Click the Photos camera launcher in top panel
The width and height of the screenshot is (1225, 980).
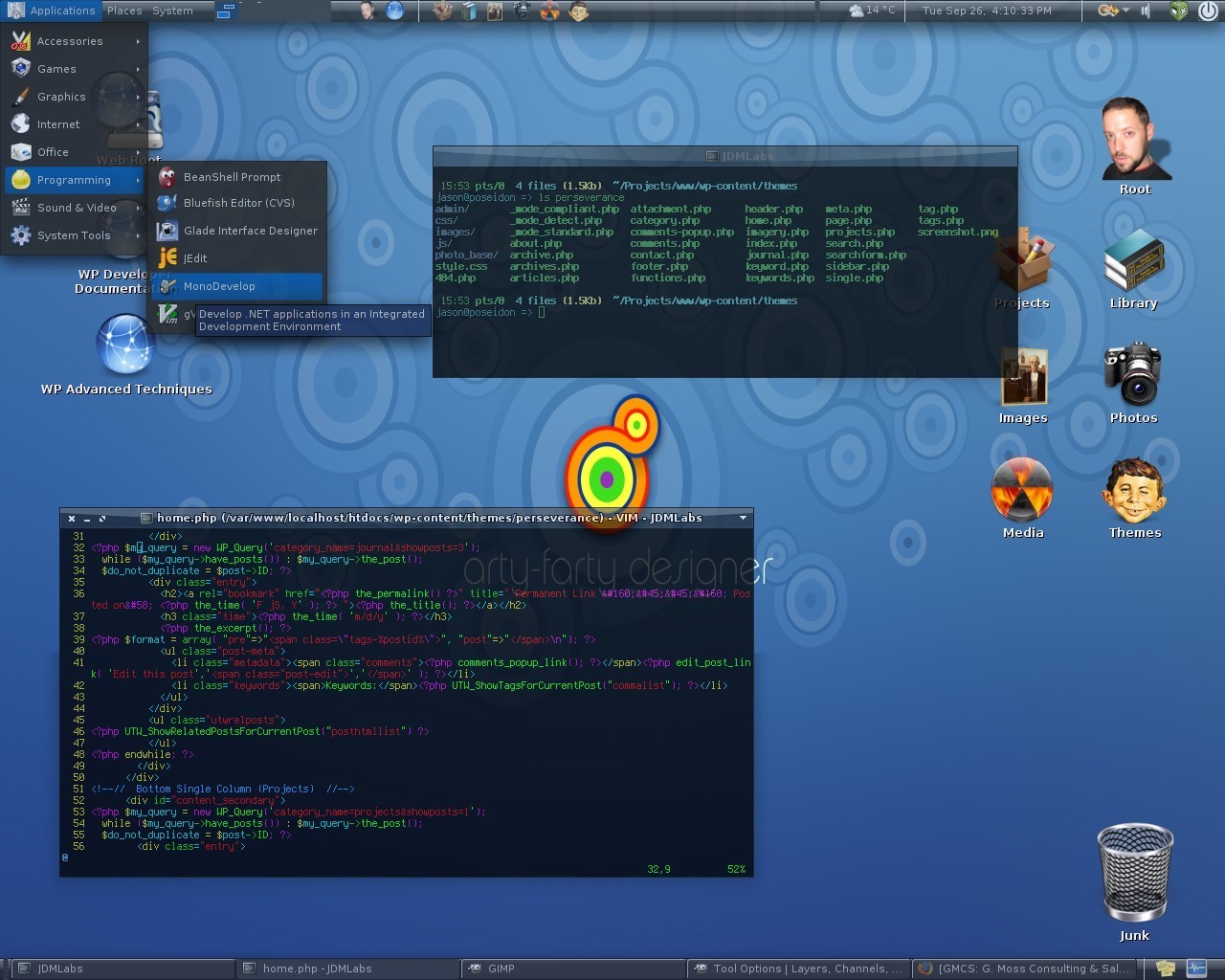523,11
